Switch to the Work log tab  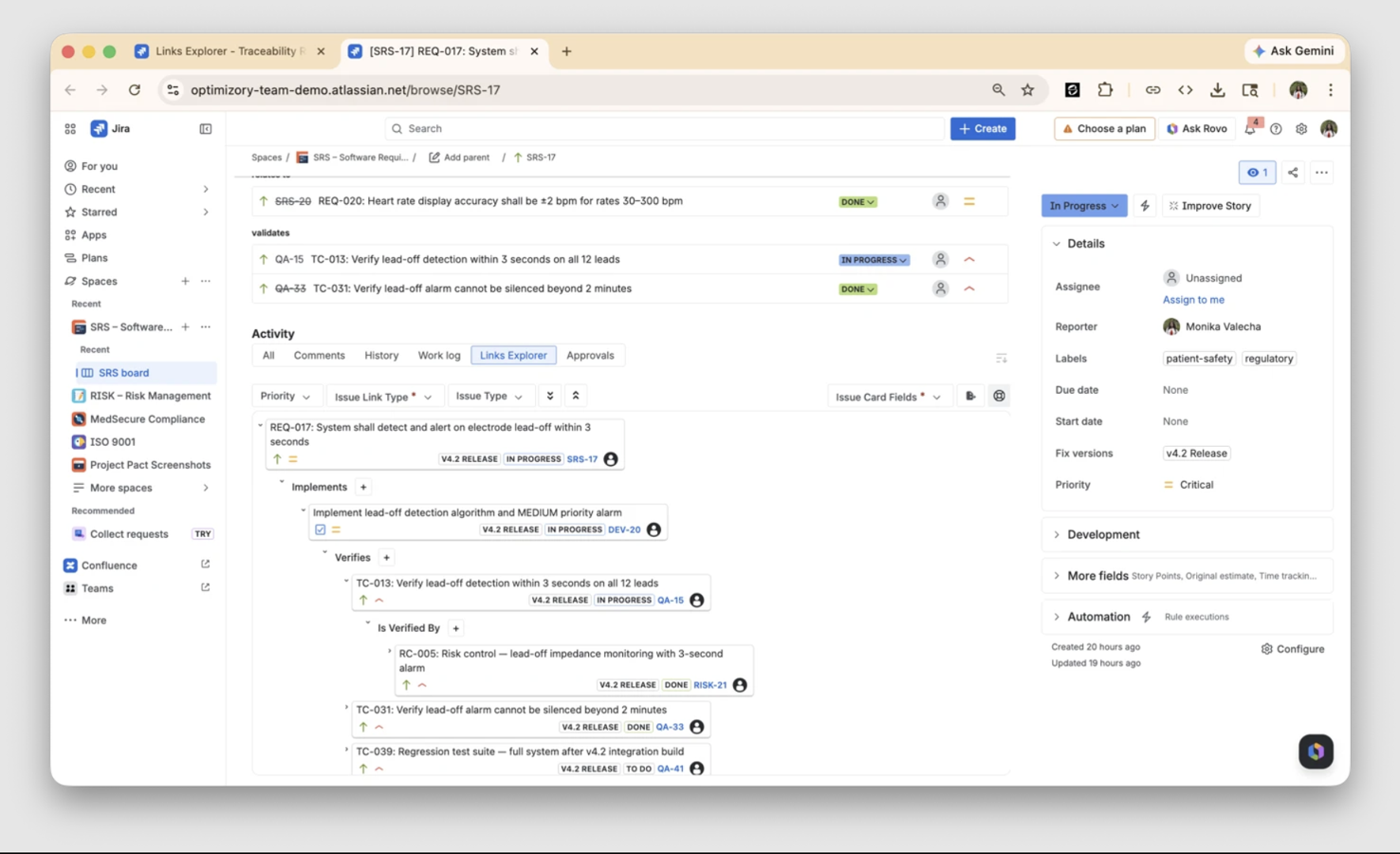click(x=439, y=356)
